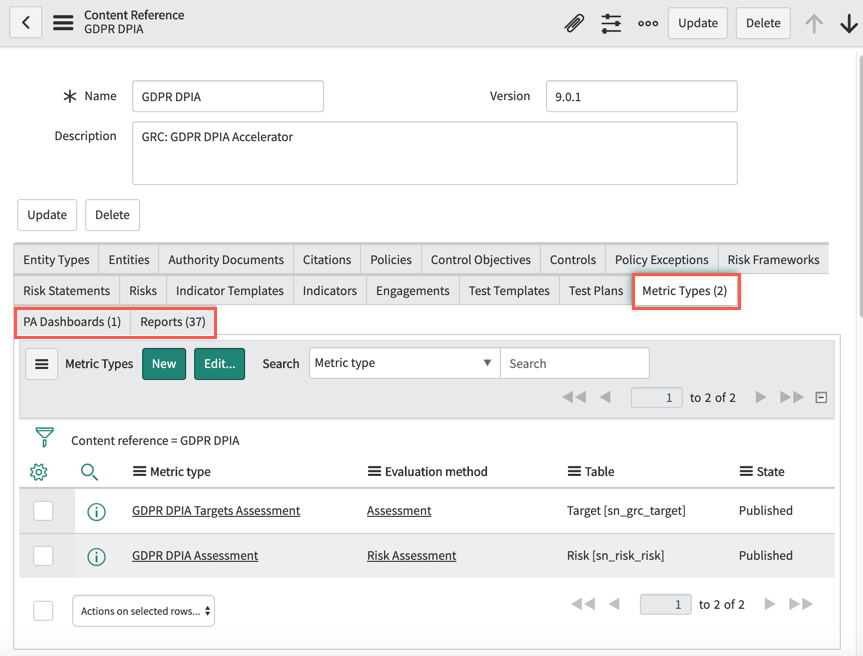Viewport: 863px width, 656px height.
Task: Open list personalization gear icon
Action: 39,472
